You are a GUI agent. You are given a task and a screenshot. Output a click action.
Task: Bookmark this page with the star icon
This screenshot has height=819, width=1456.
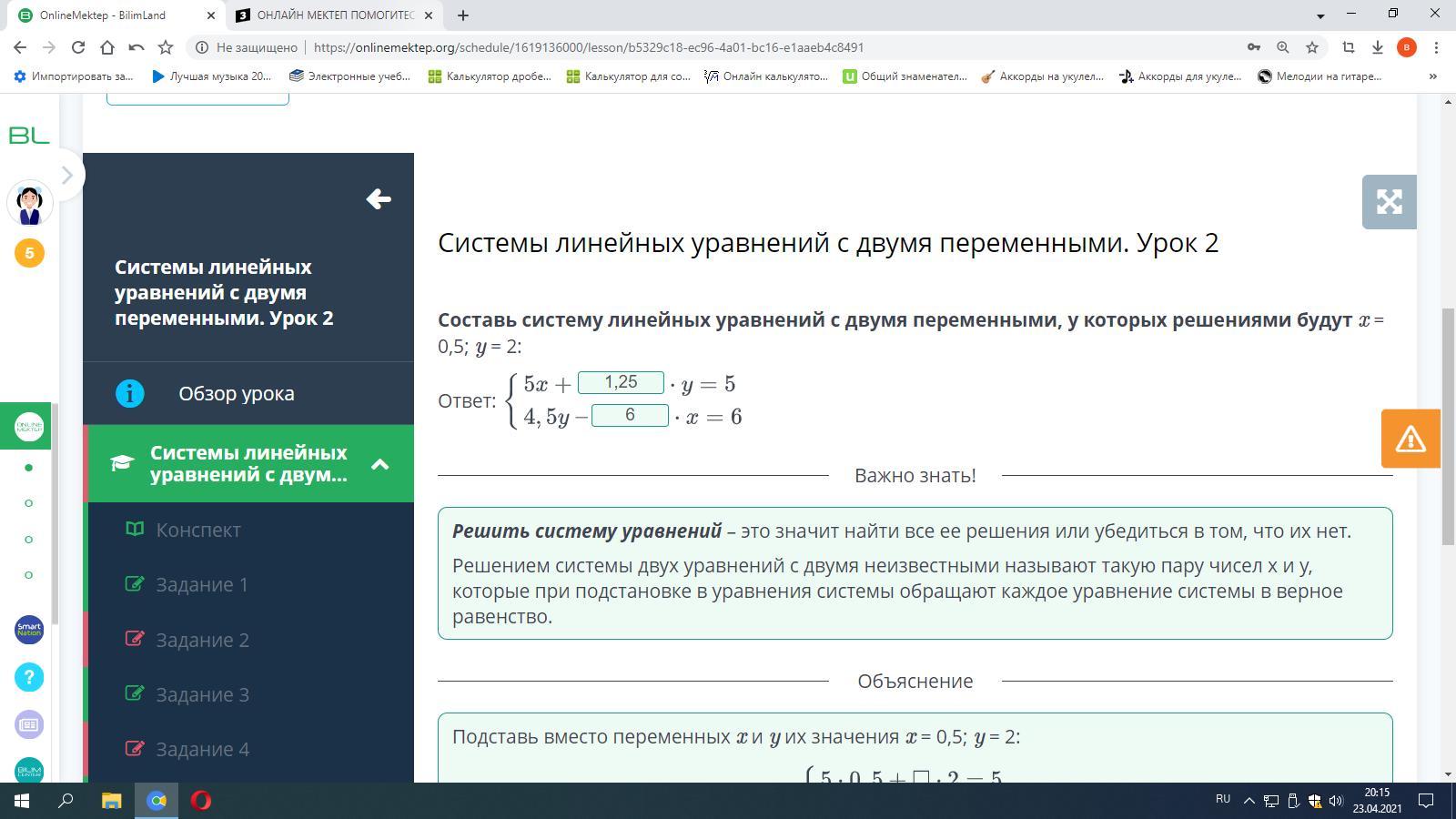(1312, 47)
